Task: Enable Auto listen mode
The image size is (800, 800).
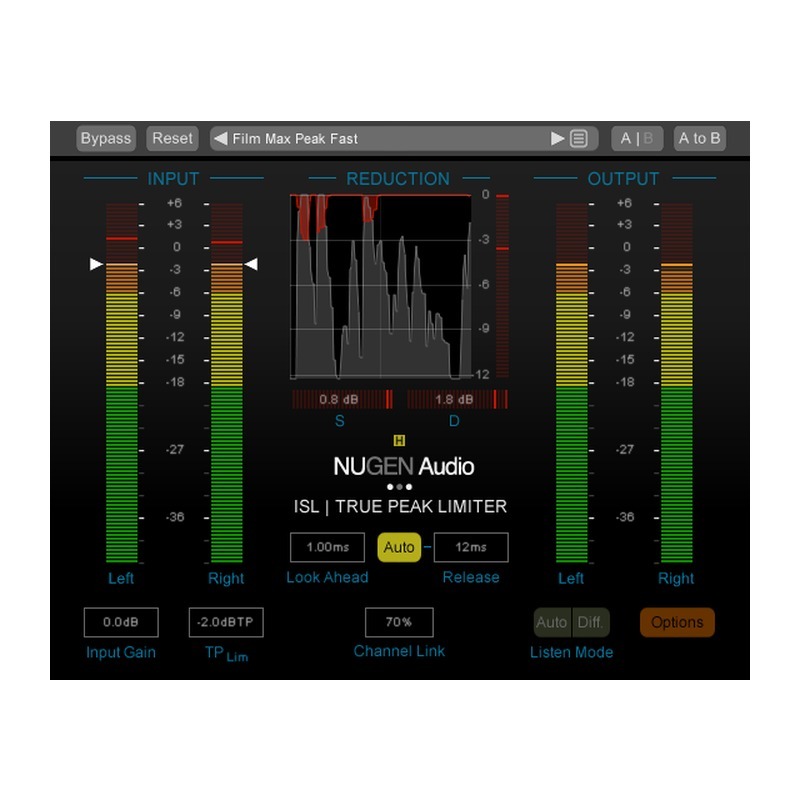Action: (552, 622)
